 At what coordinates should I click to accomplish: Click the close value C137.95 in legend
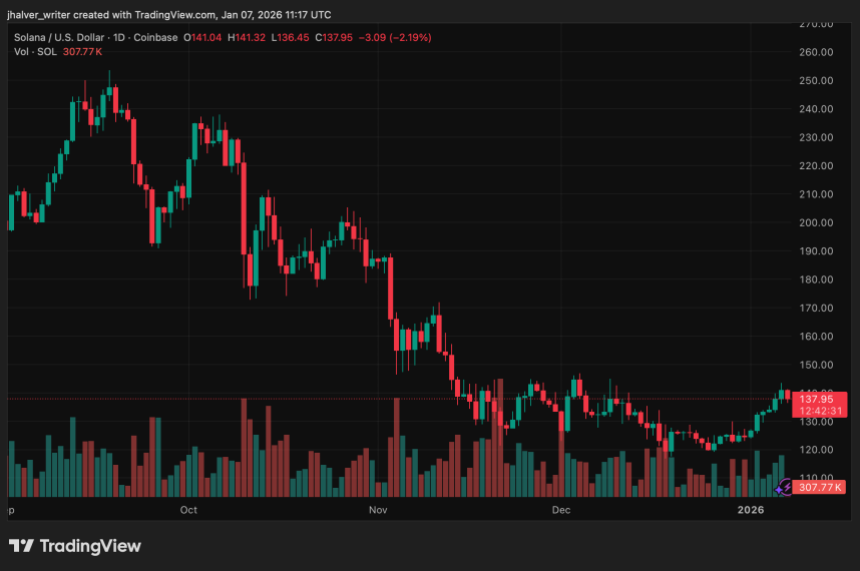point(333,37)
